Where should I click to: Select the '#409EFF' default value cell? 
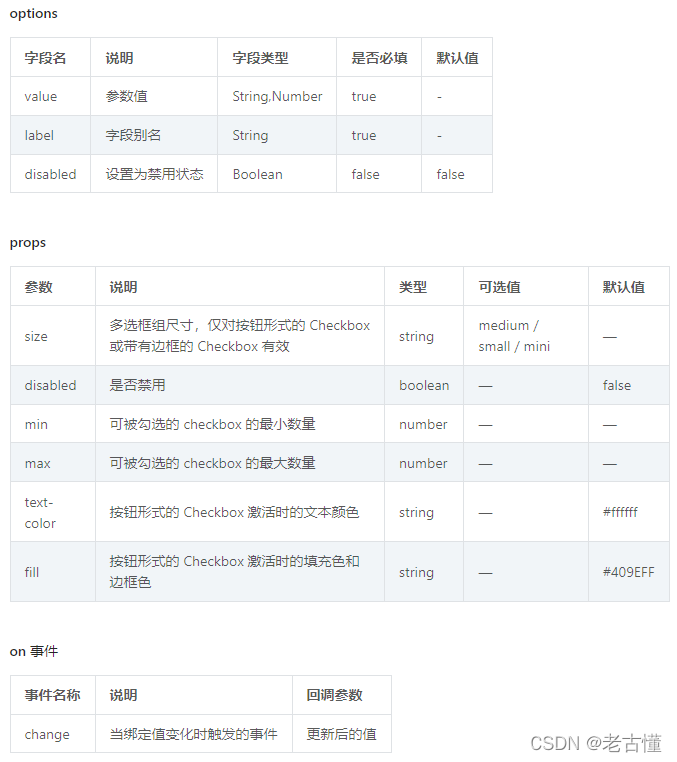point(628,572)
